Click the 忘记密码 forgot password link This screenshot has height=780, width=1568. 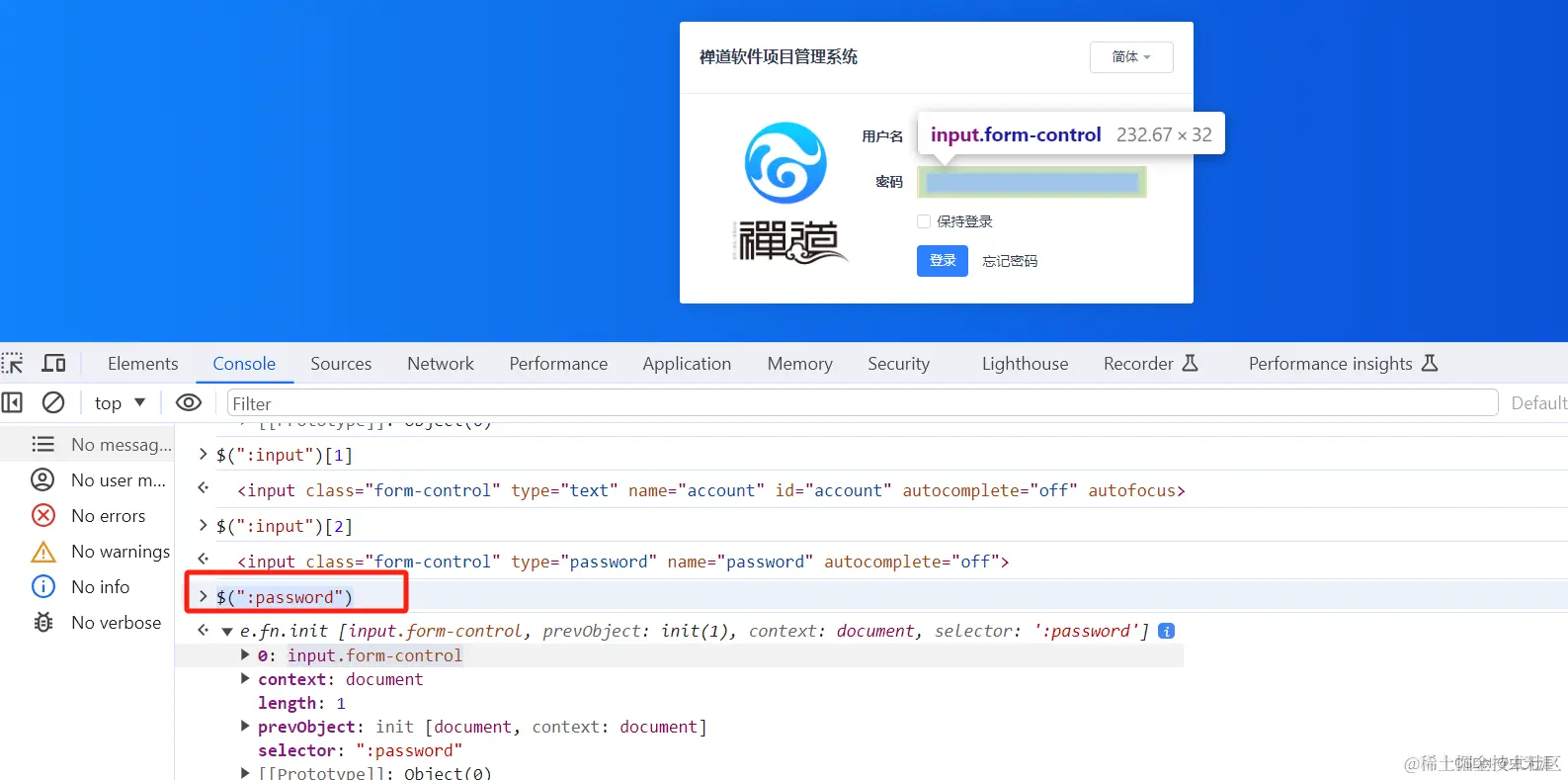pyautogui.click(x=1010, y=261)
